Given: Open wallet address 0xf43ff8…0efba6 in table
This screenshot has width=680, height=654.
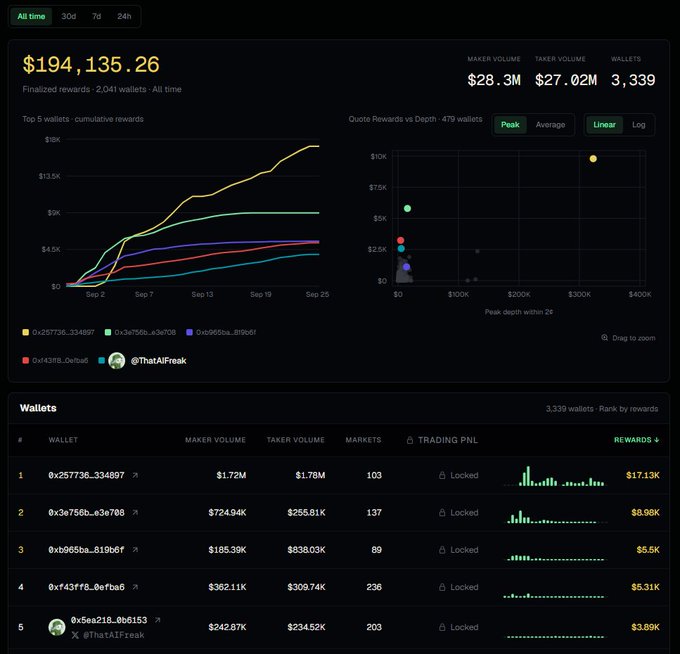Looking at the screenshot, I should click(86, 587).
